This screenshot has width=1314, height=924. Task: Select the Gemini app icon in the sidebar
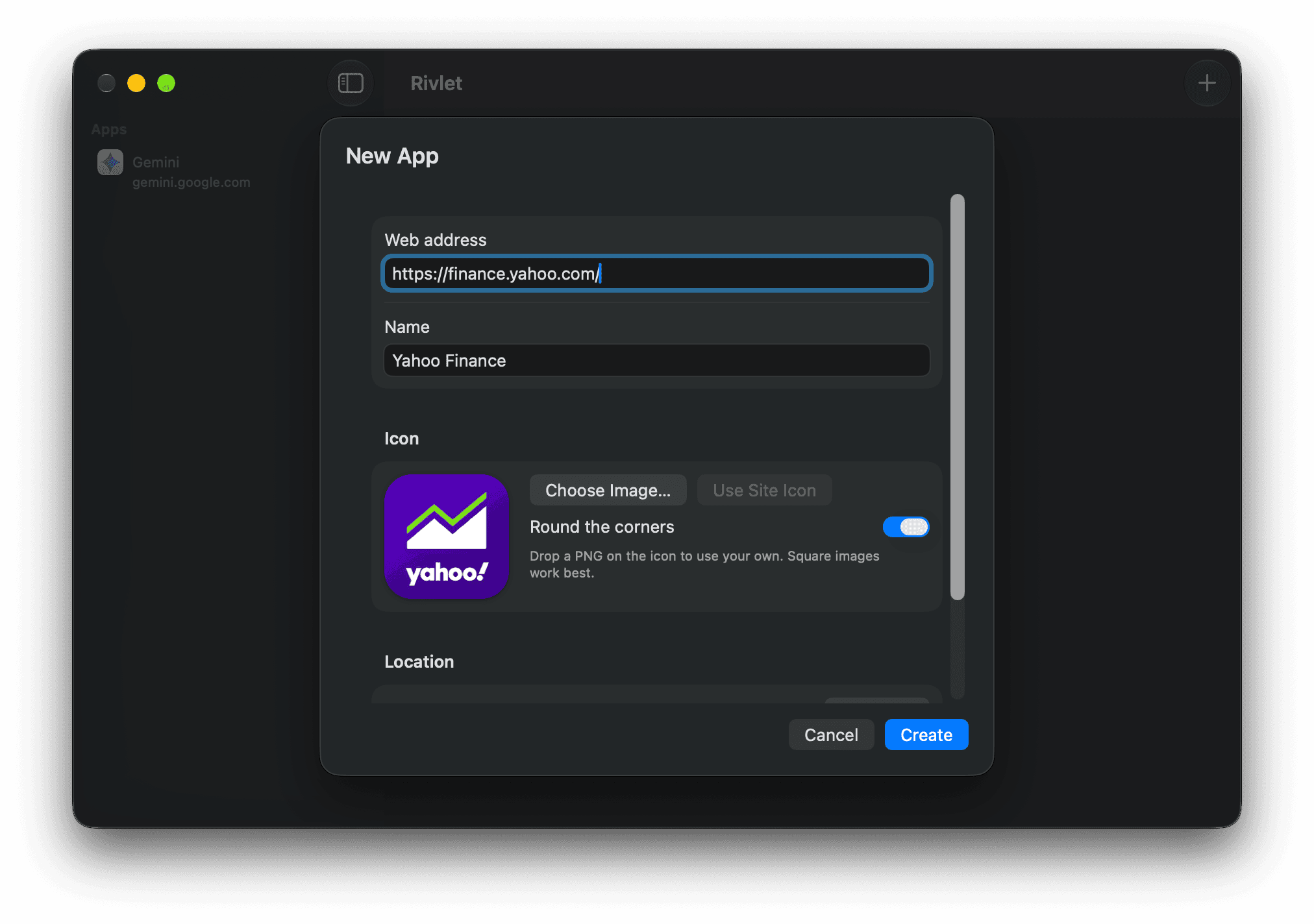tap(110, 162)
